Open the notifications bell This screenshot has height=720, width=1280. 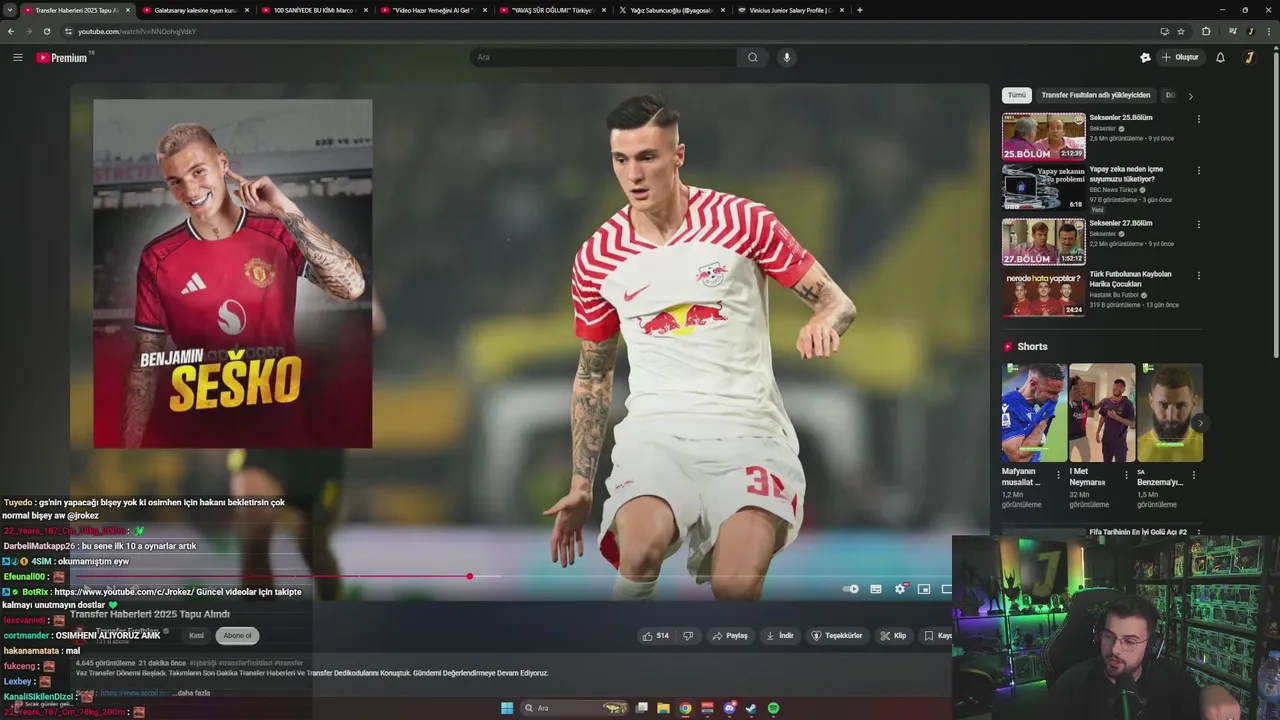click(x=1220, y=57)
